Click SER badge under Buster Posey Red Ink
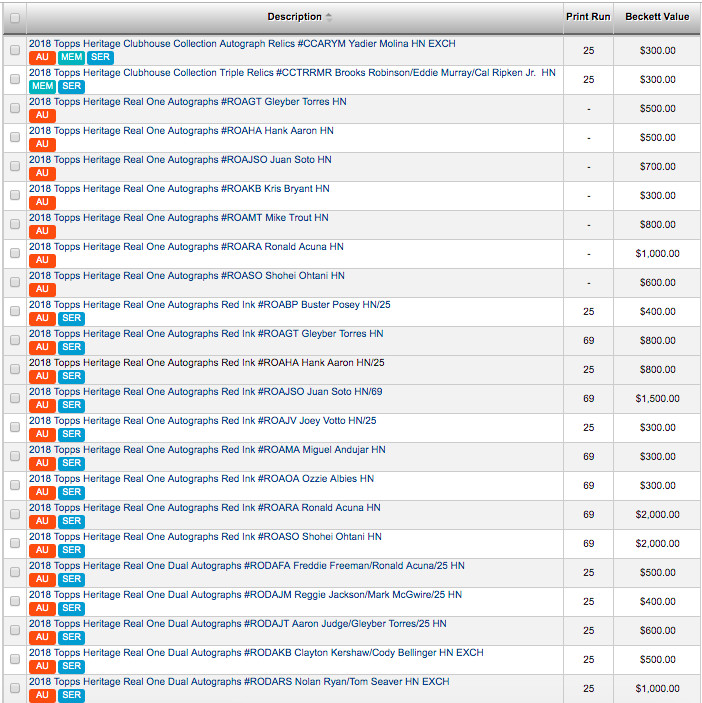Viewport: 702px width, 703px height. point(71,318)
